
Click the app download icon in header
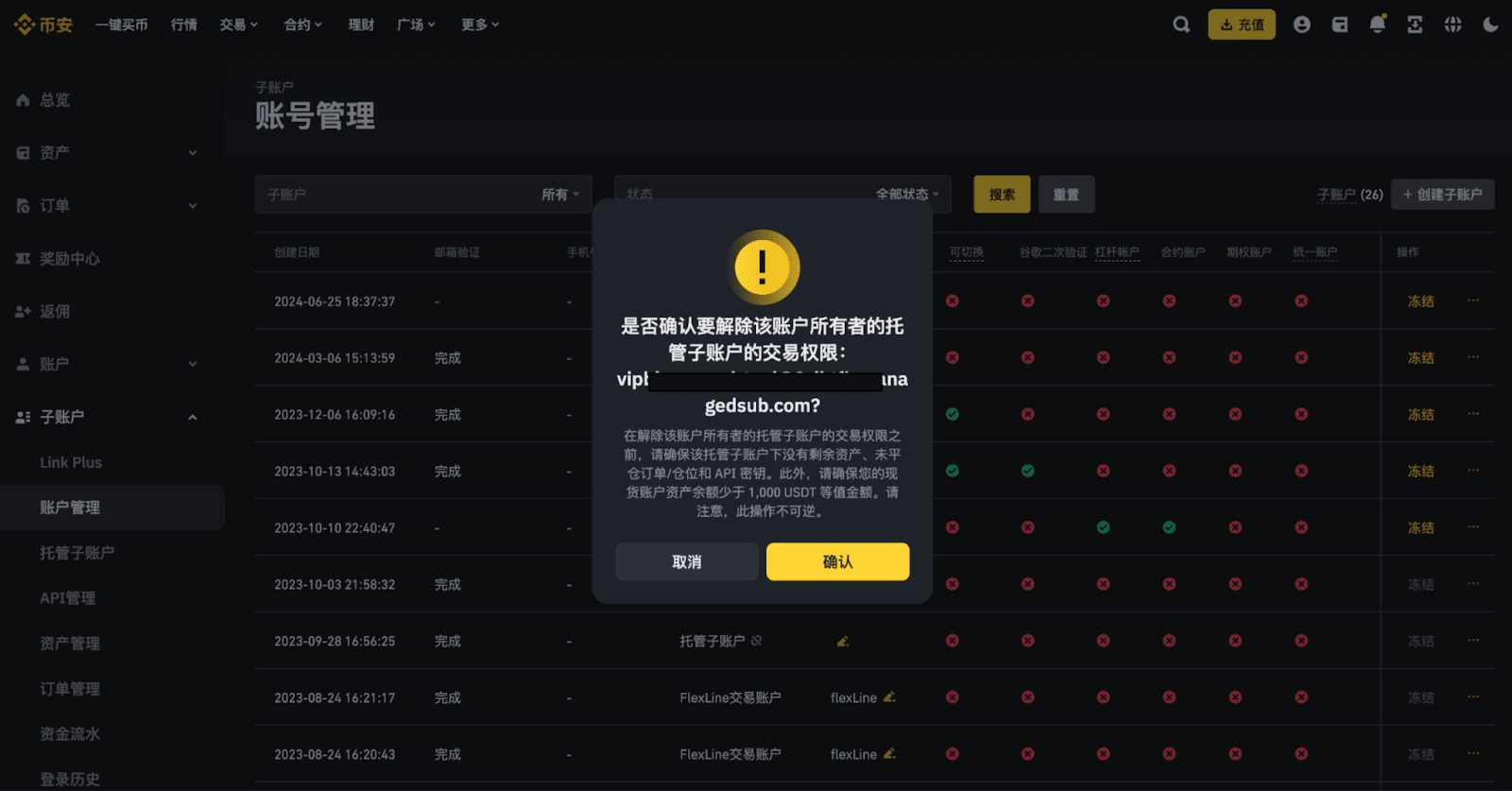[1415, 25]
